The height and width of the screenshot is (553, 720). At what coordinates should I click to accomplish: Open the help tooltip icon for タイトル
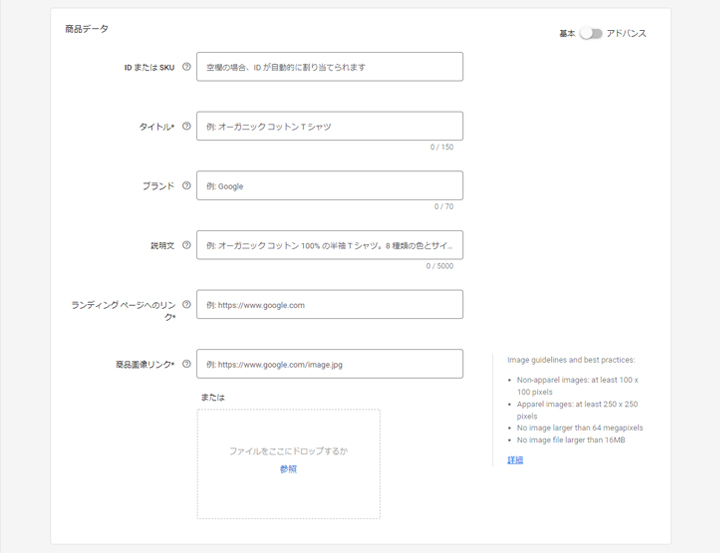[x=187, y=126]
